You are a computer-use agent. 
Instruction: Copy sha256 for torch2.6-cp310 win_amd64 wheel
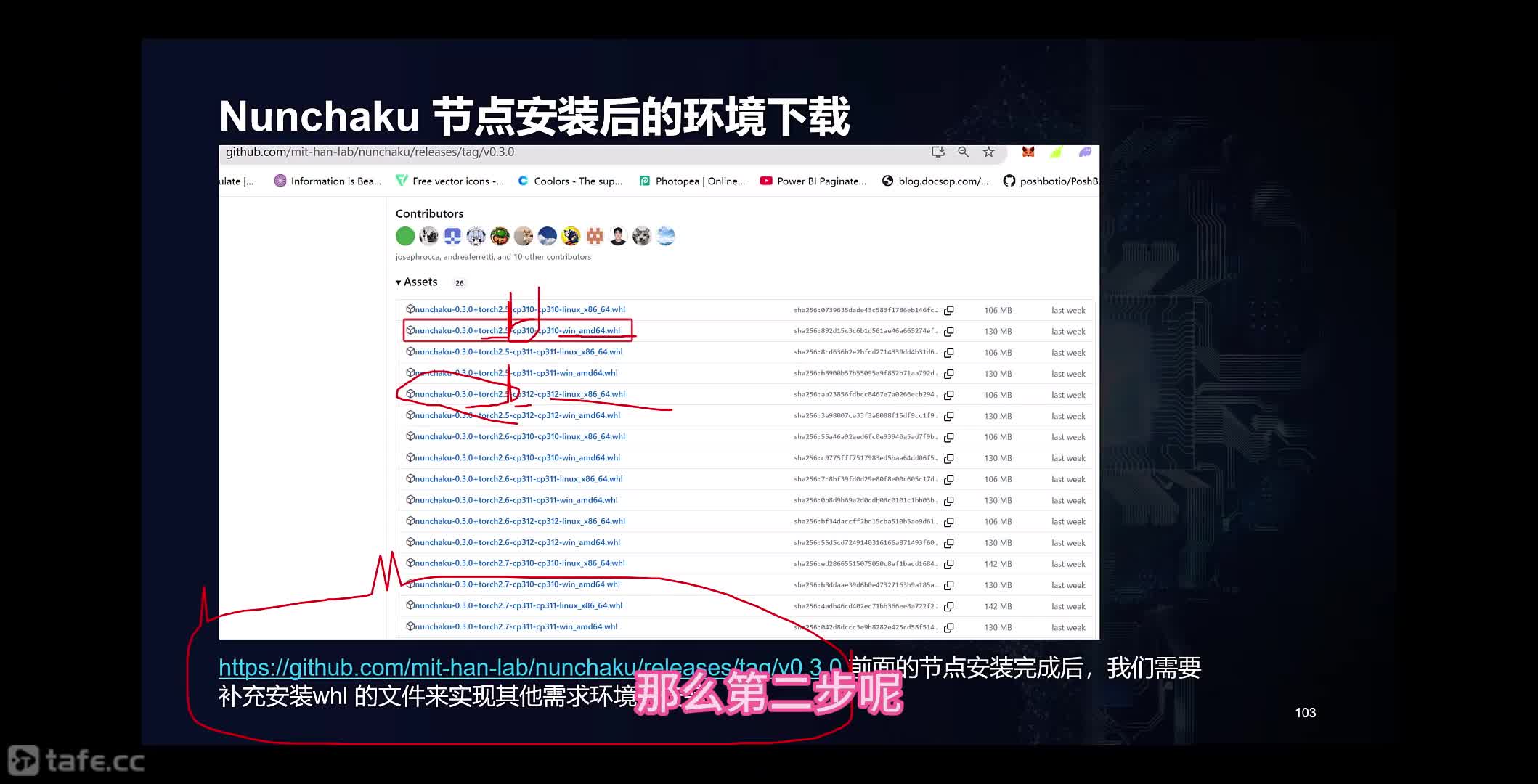[x=948, y=458]
